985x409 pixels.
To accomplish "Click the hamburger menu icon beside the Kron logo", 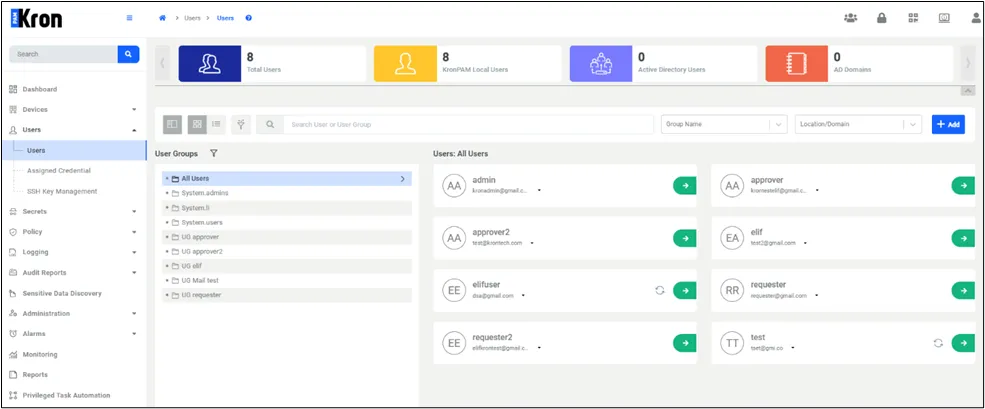I will coord(129,18).
